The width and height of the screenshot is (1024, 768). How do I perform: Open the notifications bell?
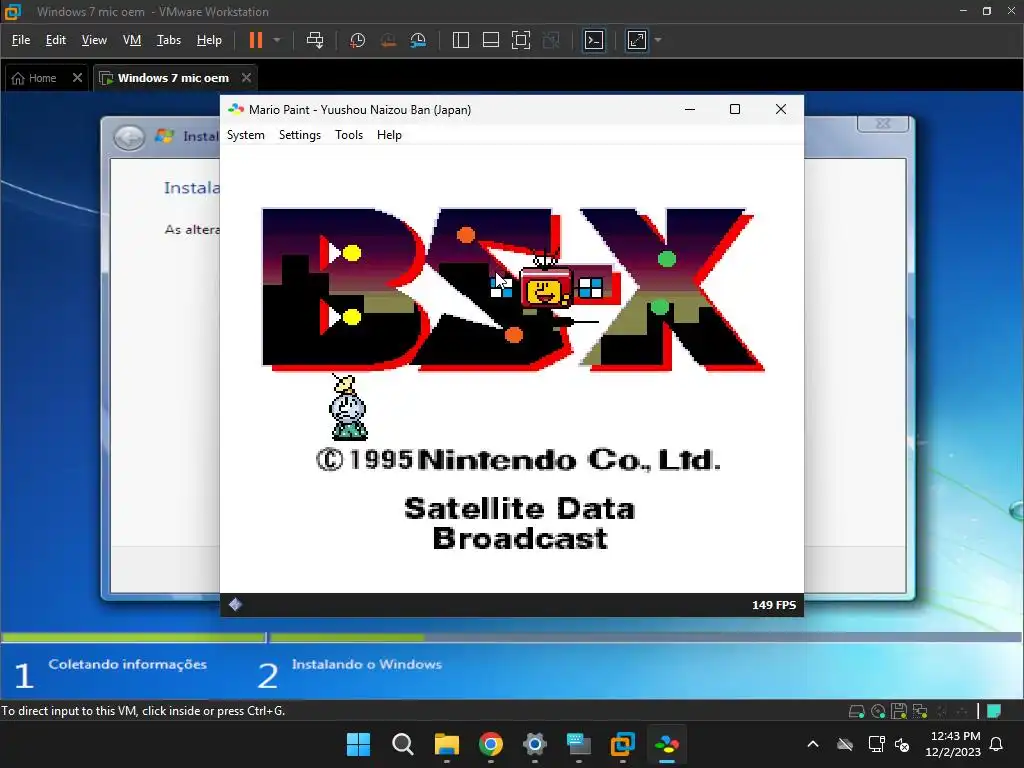(997, 744)
